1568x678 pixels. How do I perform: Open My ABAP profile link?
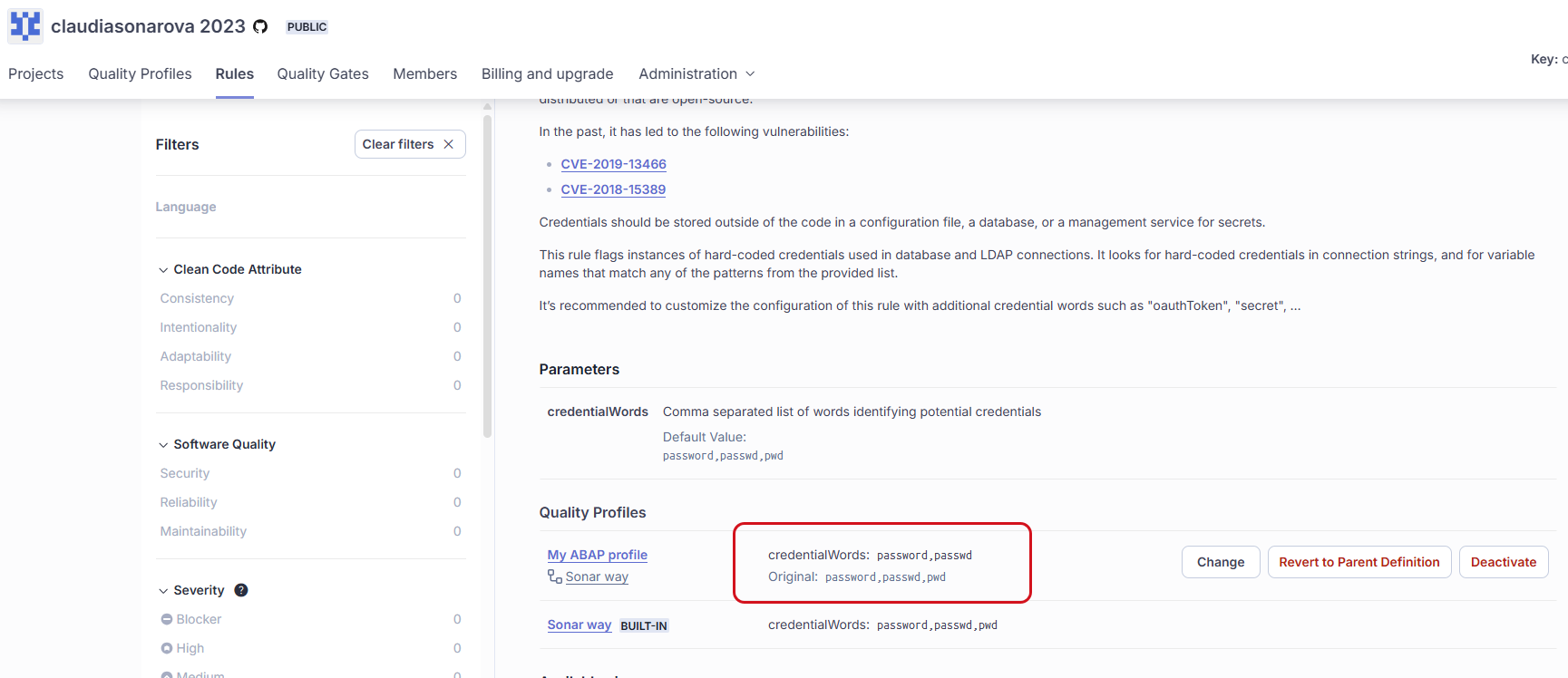598,555
